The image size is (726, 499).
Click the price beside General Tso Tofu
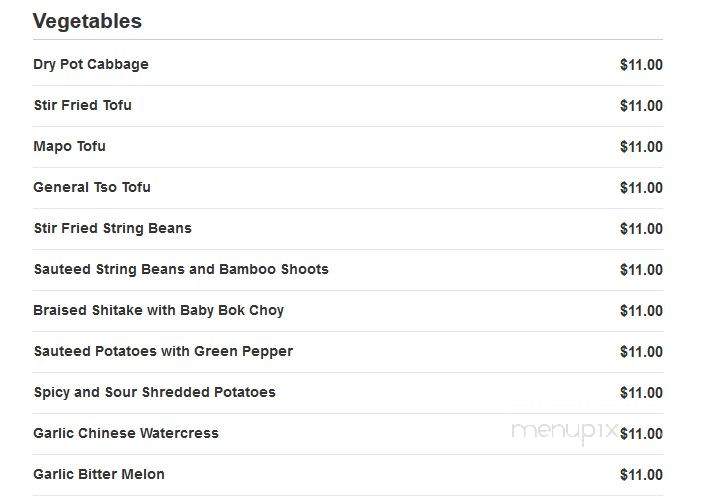tap(641, 188)
